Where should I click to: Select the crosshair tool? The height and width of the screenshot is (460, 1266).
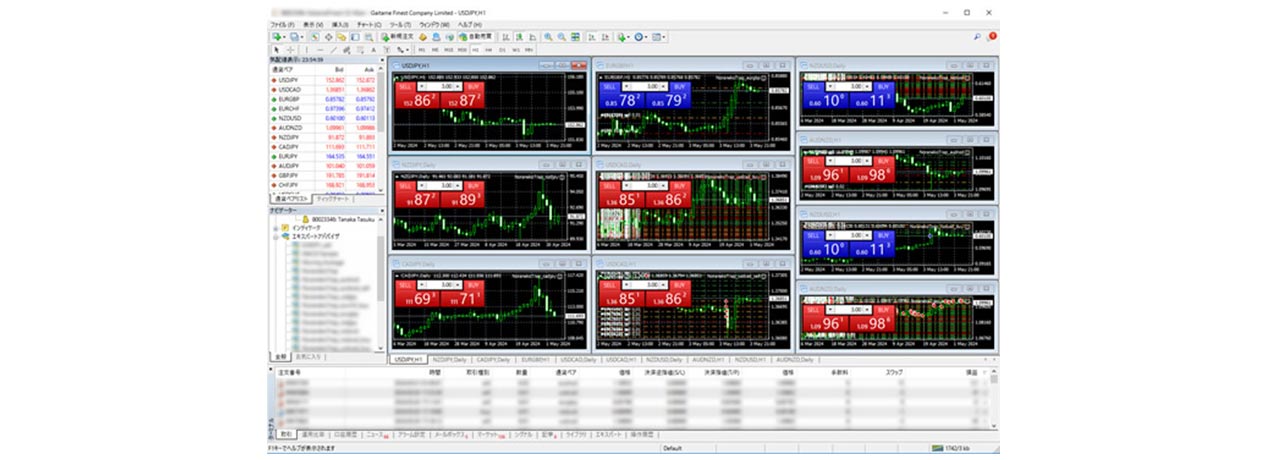(290, 49)
